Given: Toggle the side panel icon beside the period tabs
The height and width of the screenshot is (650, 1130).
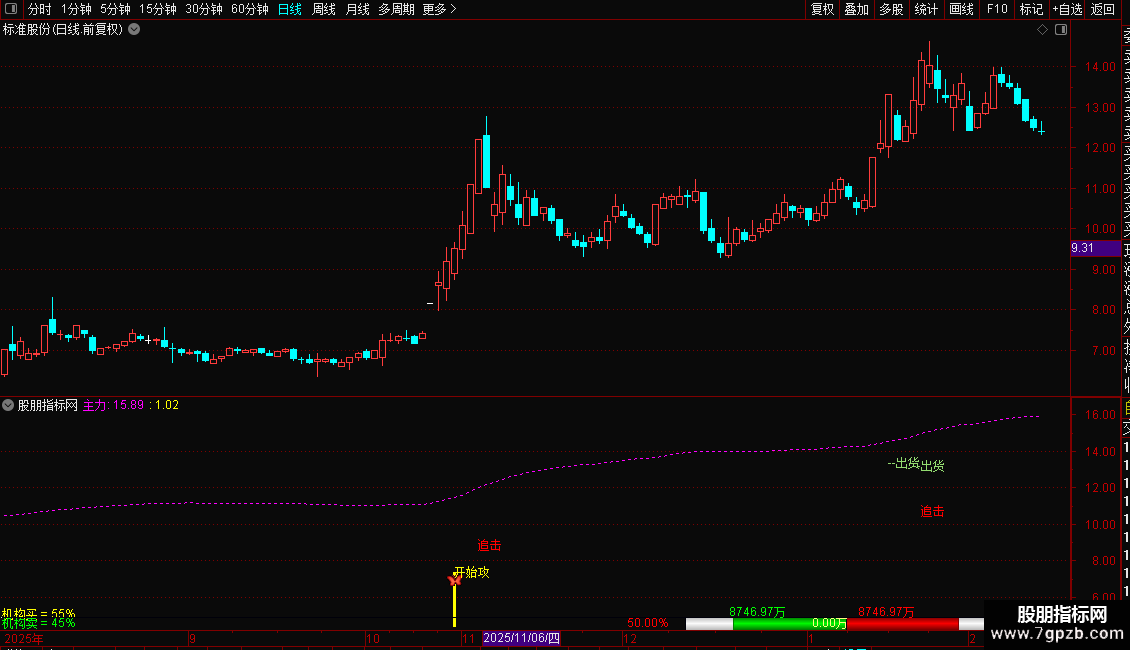Looking at the screenshot, I should click(11, 9).
